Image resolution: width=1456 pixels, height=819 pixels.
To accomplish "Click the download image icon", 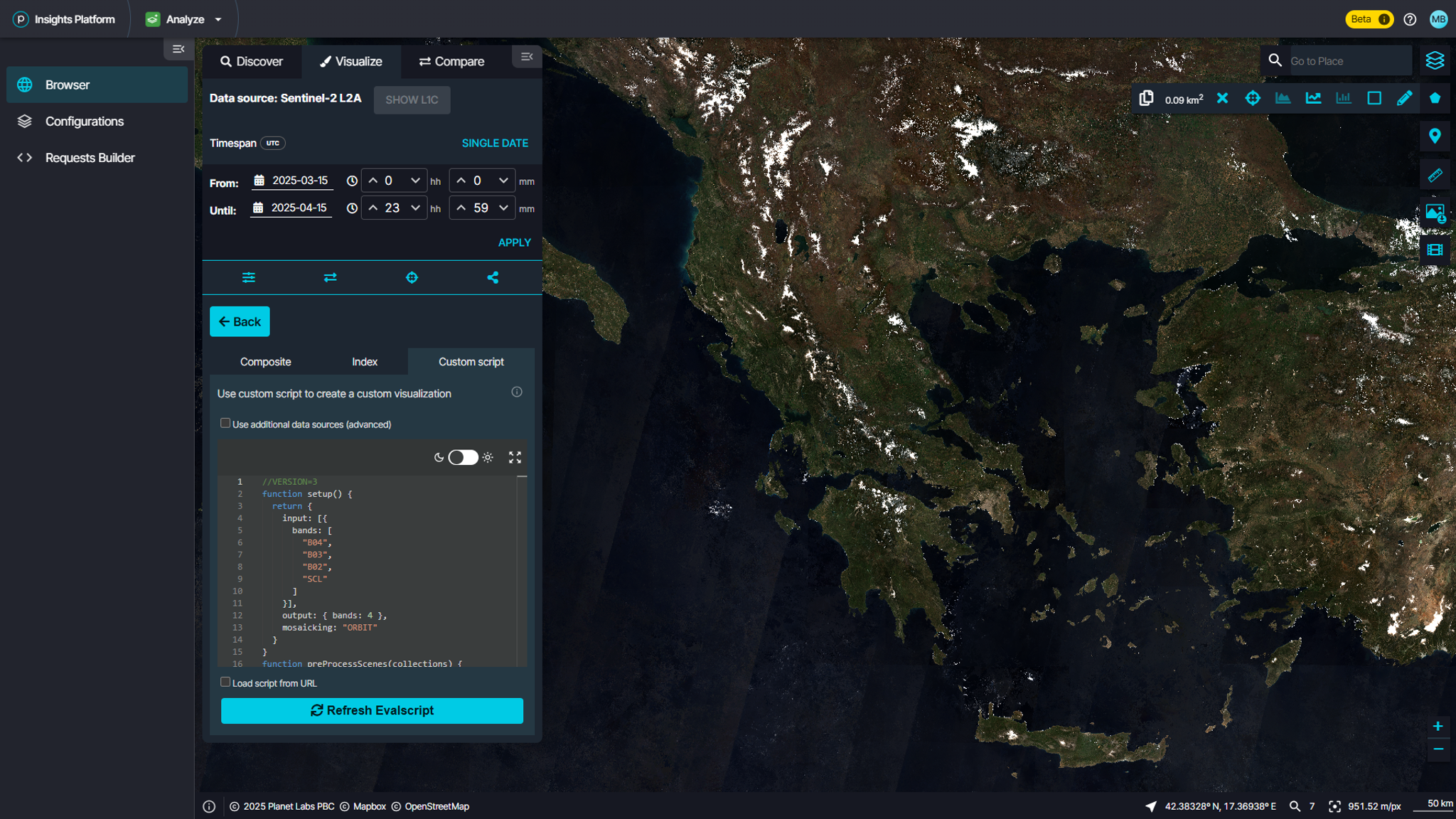I will click(1435, 213).
